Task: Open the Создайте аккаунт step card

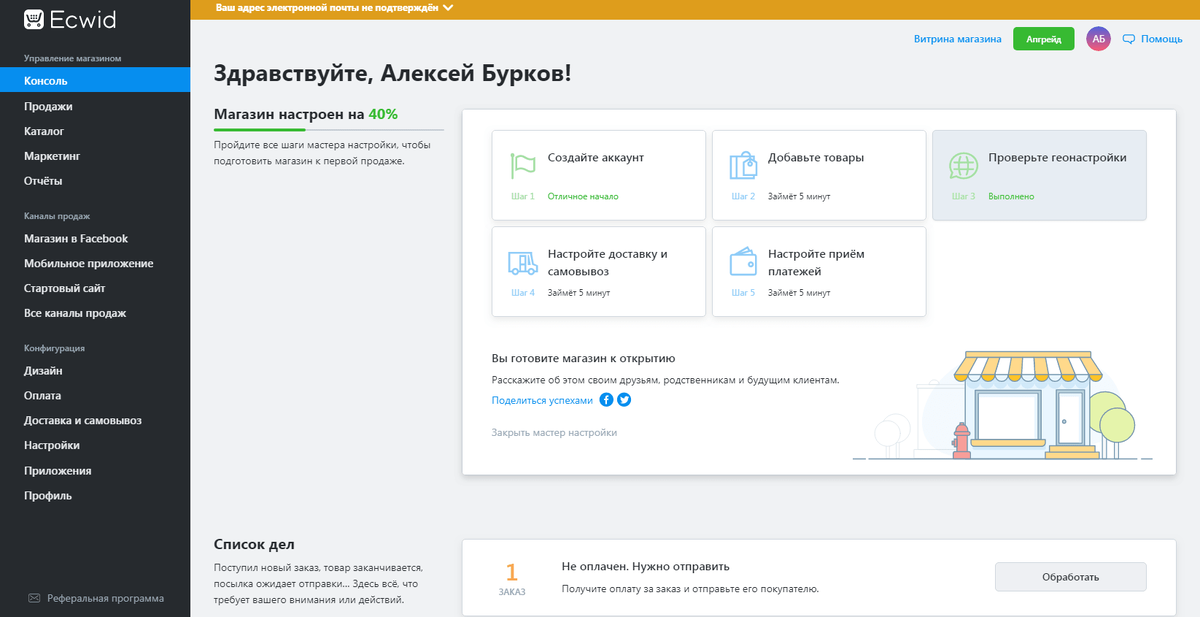Action: 598,175
